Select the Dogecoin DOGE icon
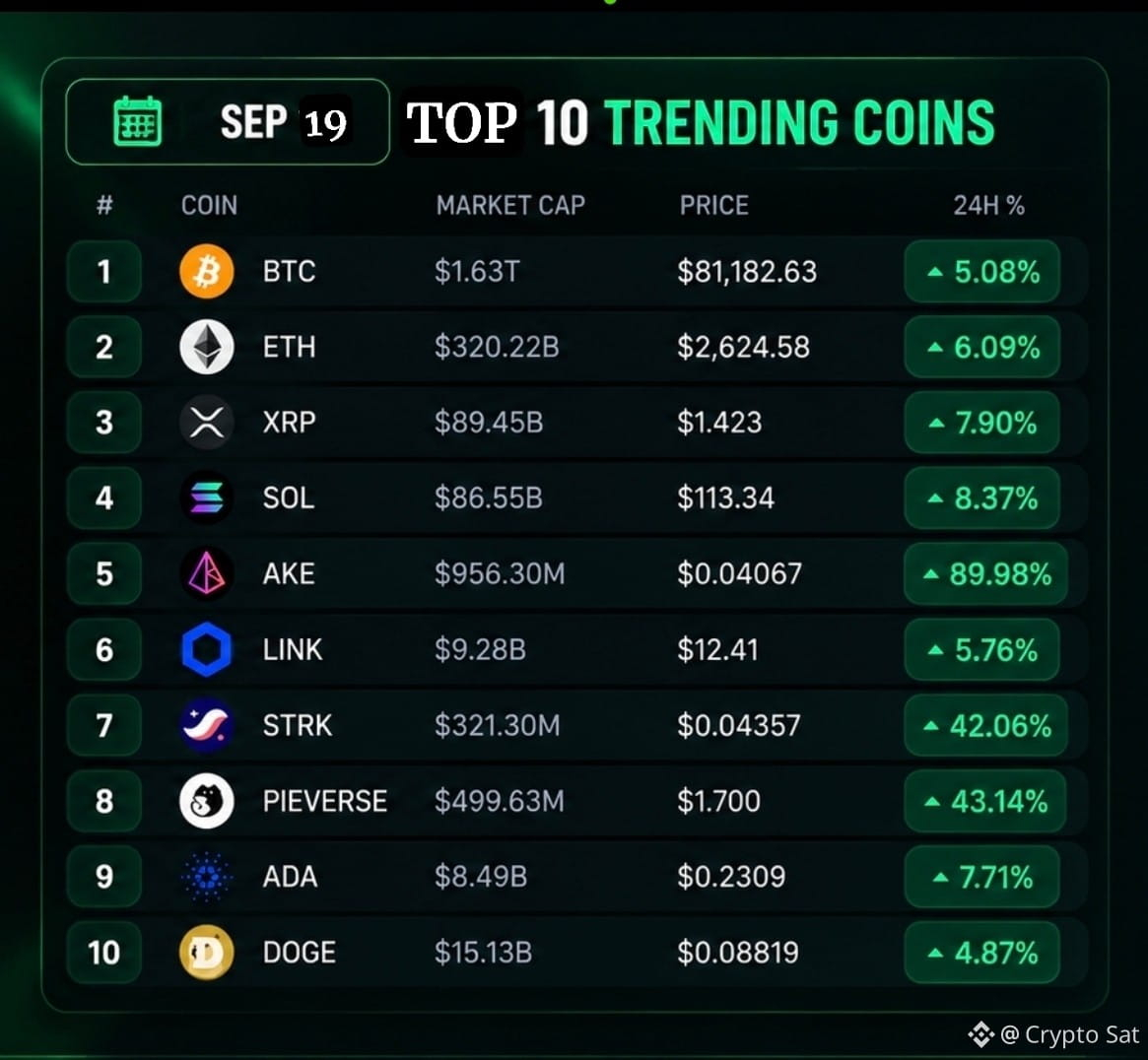This screenshot has width=1148, height=1060. [x=207, y=953]
